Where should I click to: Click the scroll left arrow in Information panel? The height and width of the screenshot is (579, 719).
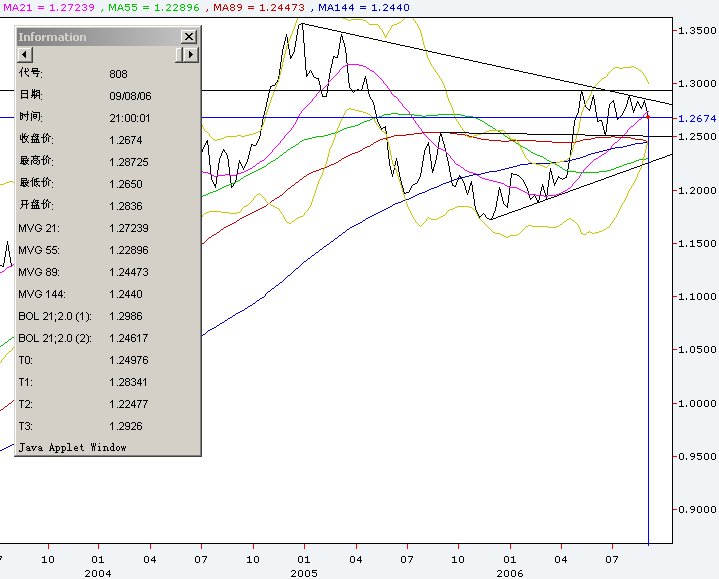coord(23,54)
